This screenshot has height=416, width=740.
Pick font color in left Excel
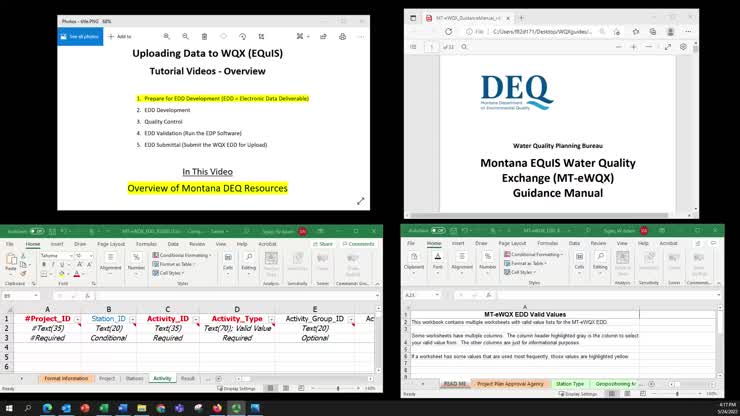(x=76, y=274)
